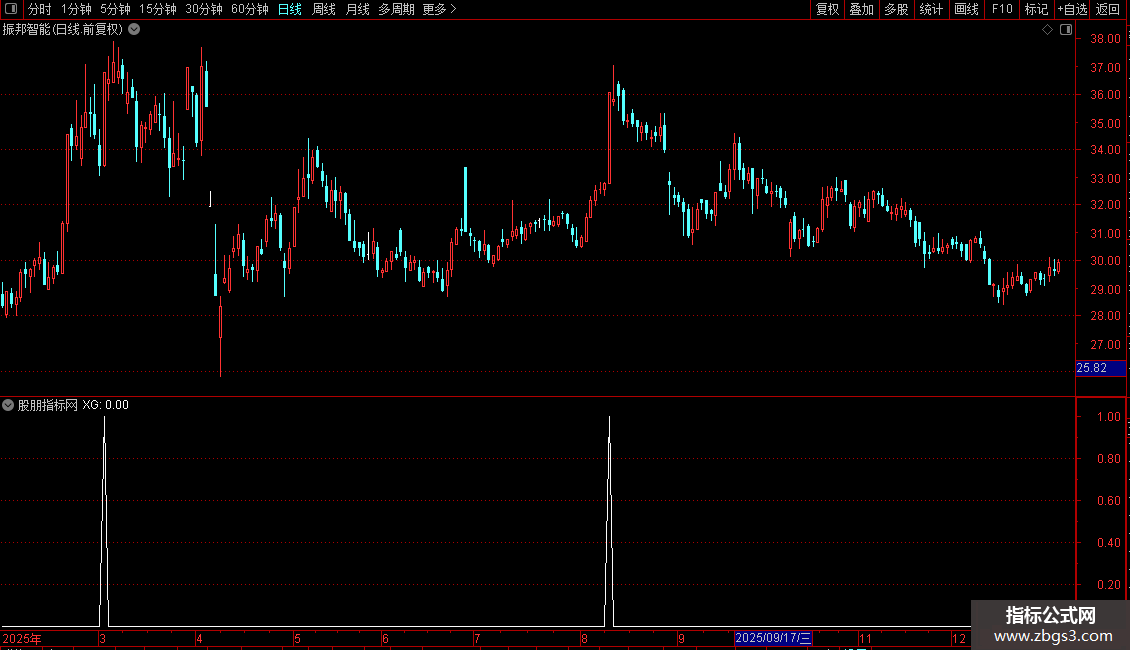Click the 振邦智能(日线.前复权) title
Viewport: 1130px width, 650px height.
[63, 30]
